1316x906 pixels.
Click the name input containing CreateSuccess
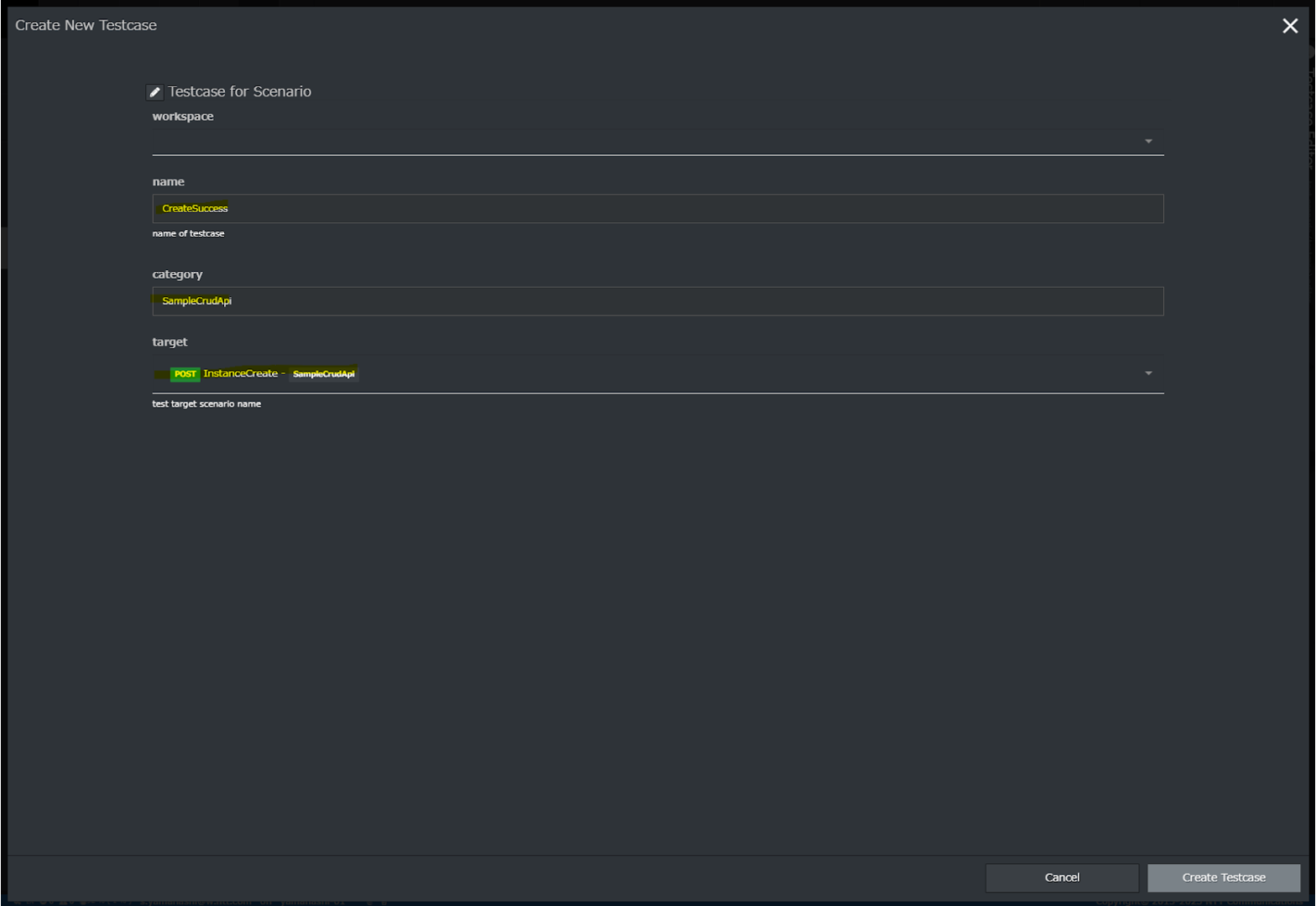(657, 209)
